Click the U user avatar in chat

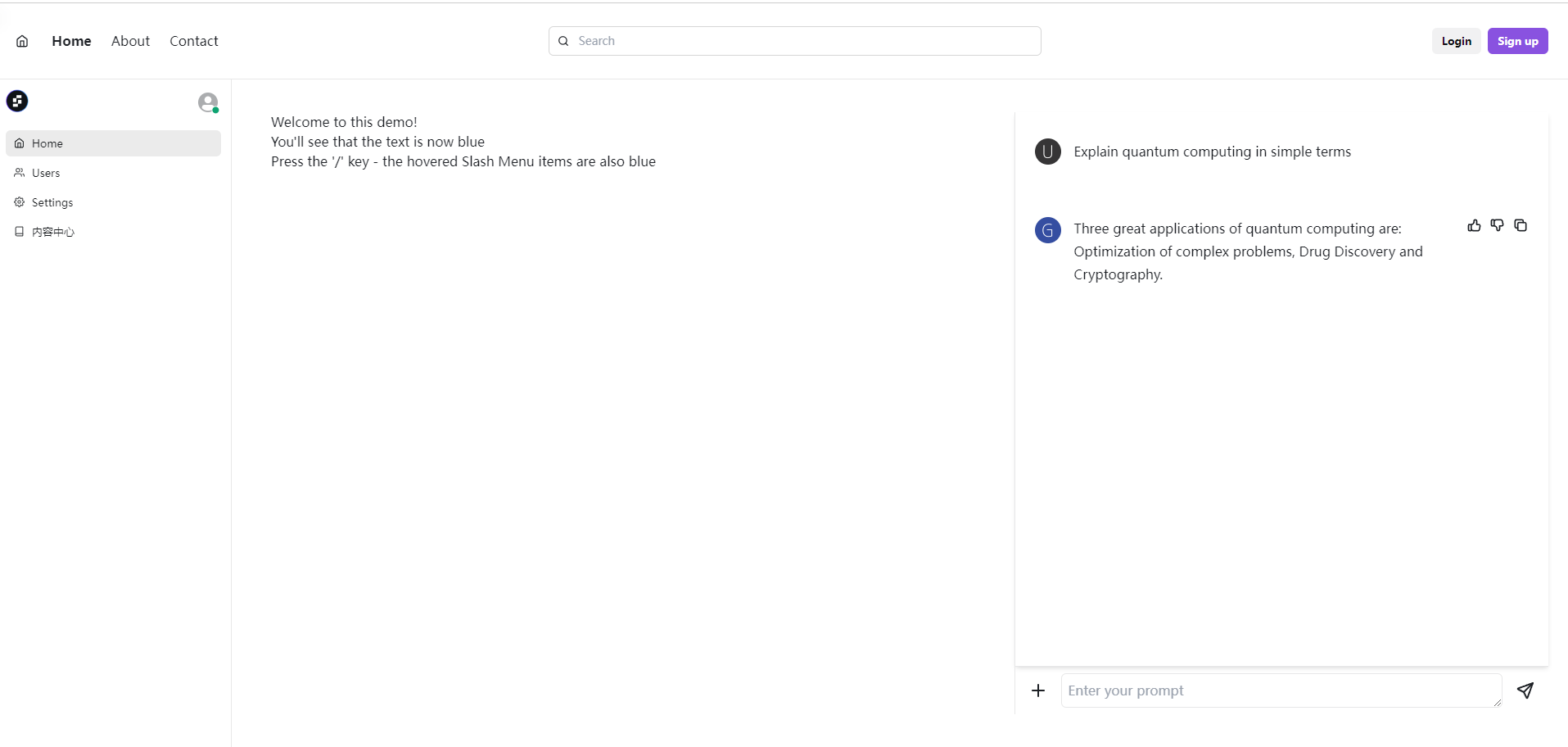coord(1047,152)
